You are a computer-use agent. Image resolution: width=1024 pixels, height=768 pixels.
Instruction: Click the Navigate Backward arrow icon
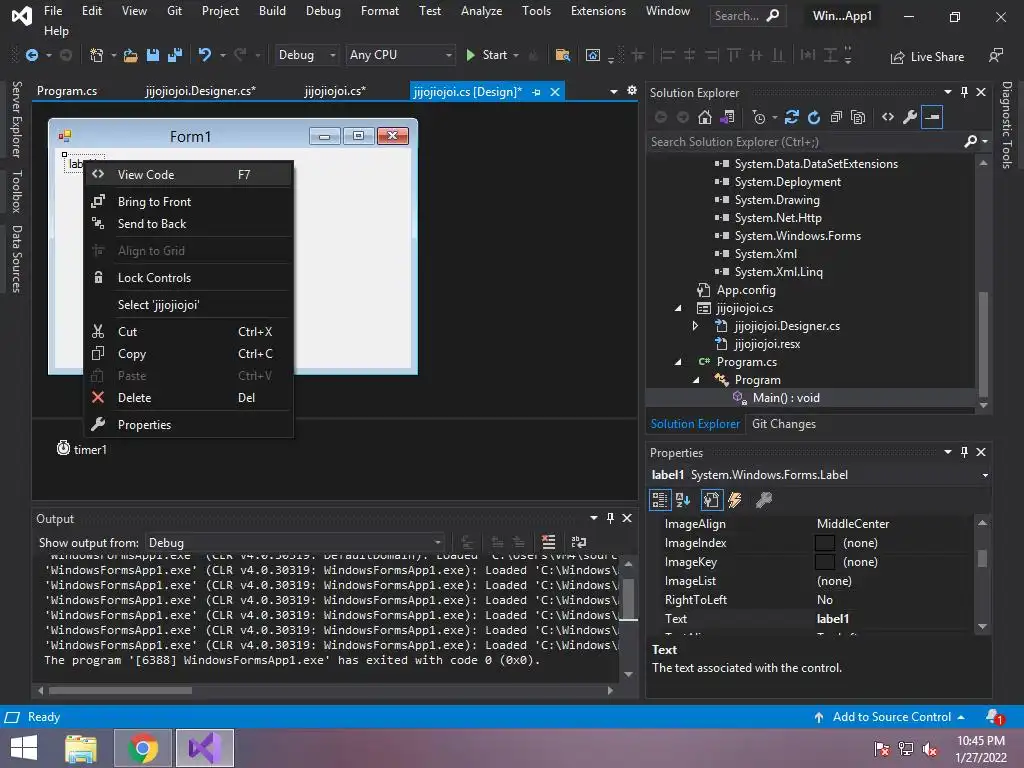[x=31, y=56]
